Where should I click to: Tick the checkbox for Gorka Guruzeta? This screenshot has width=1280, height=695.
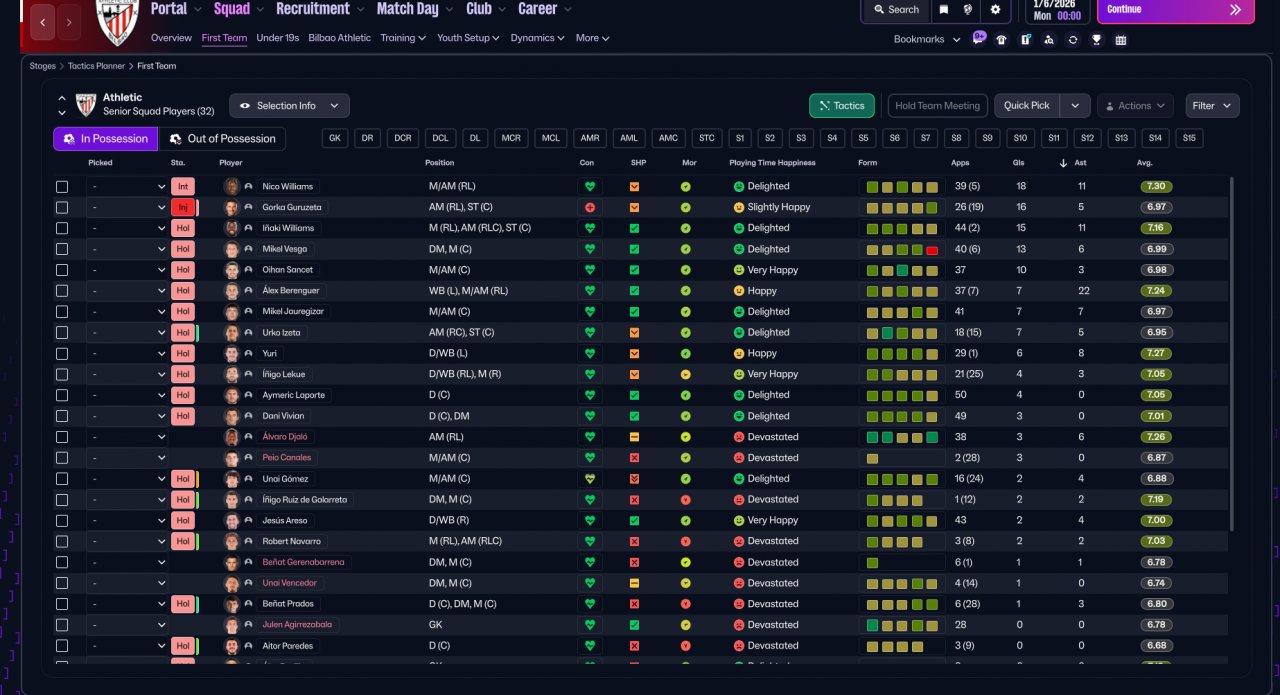point(62,208)
